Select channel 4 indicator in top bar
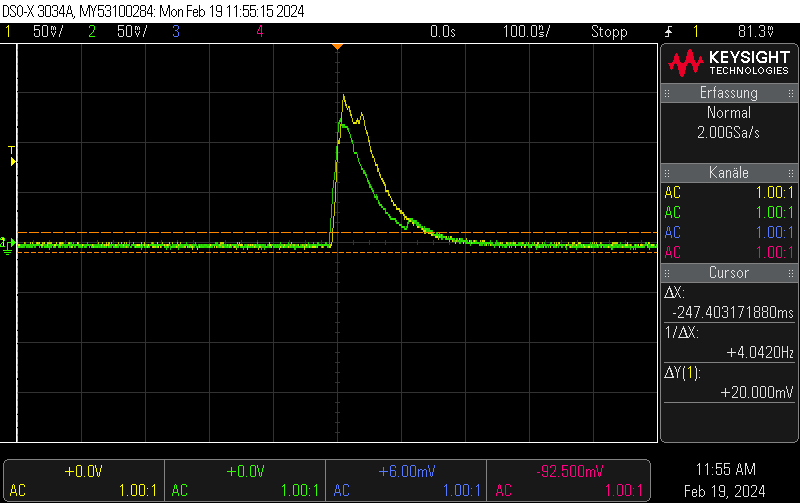The width and height of the screenshot is (800, 503). click(260, 32)
